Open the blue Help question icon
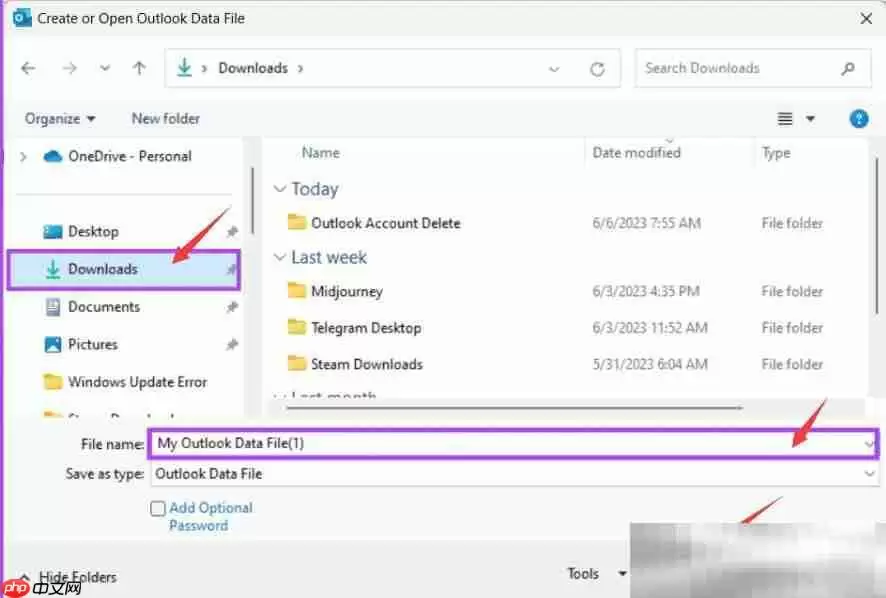 click(858, 118)
